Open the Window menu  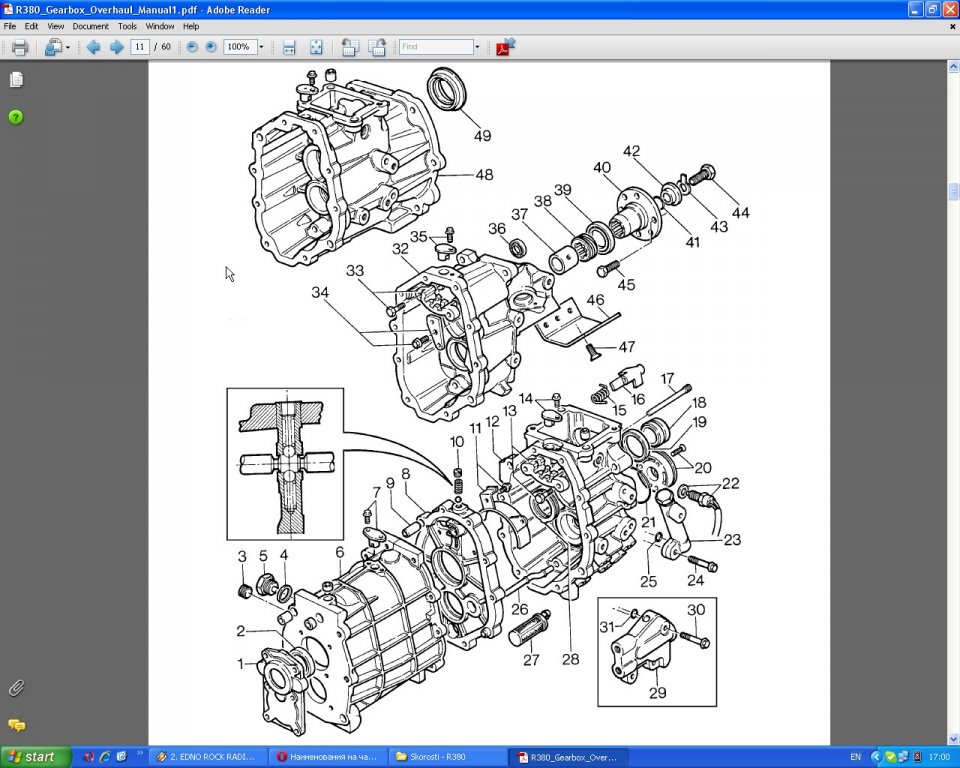160,26
